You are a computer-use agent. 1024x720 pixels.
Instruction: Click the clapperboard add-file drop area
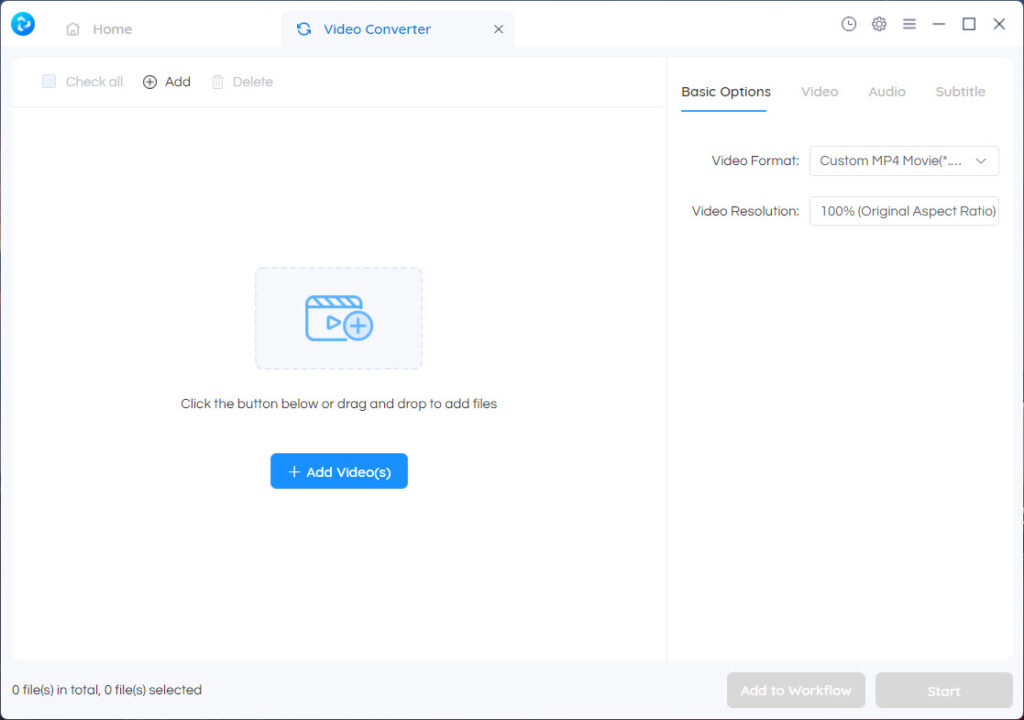coord(338,318)
